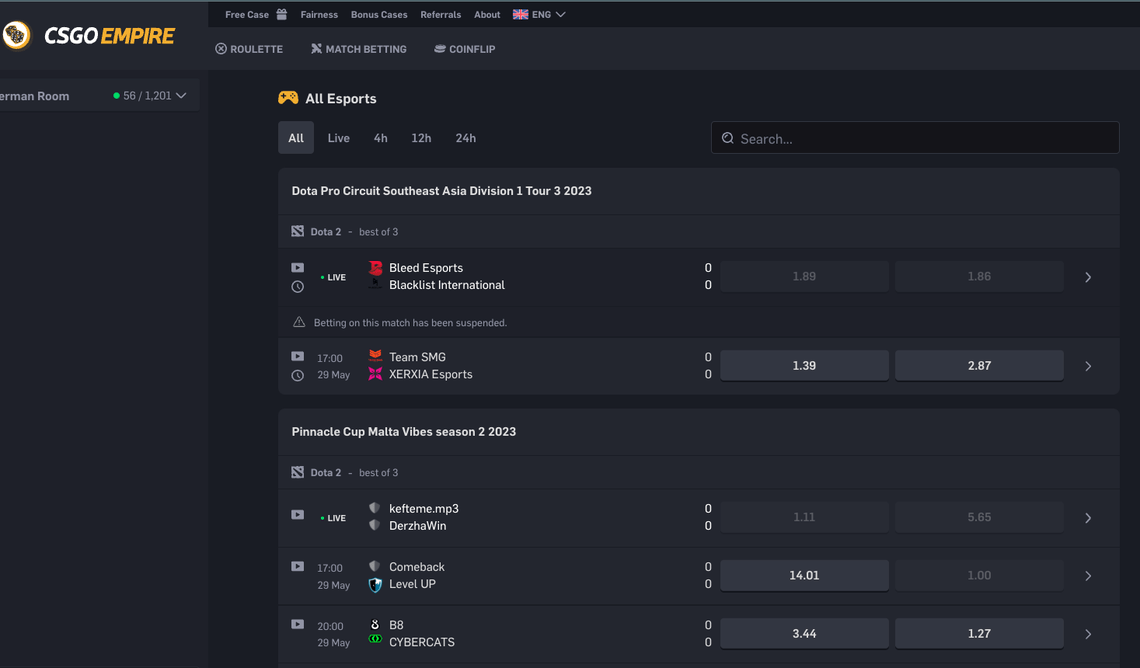Click the suspended 1.11 odds for kefteme.mp3

[804, 517]
